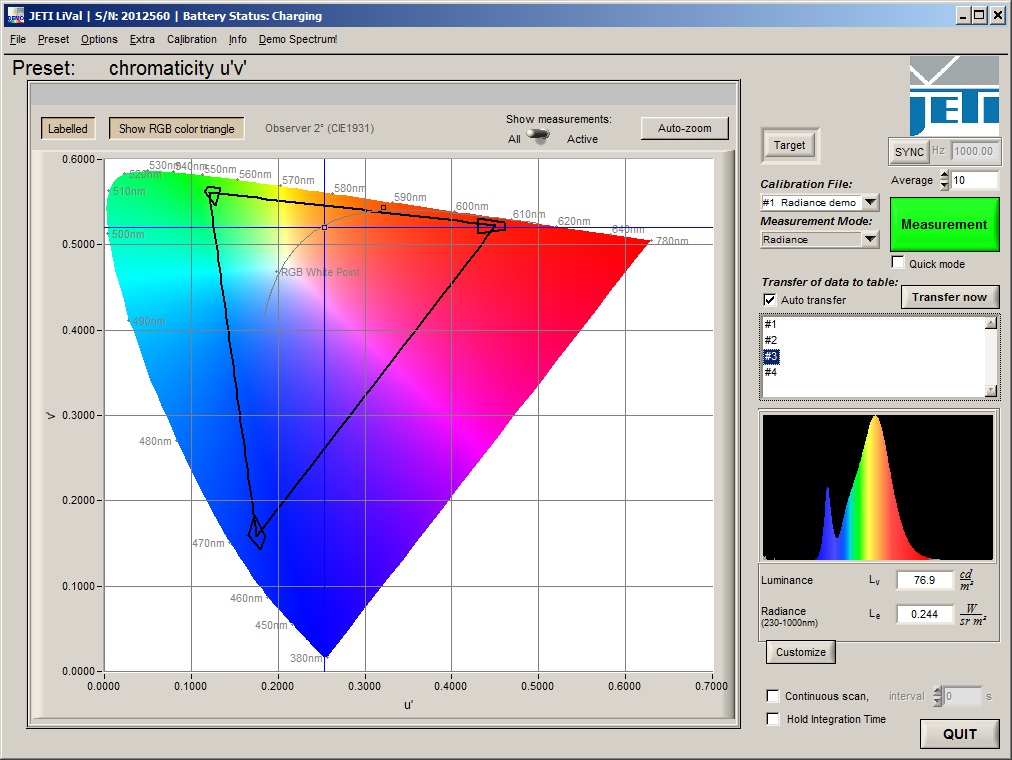Maximize the JETI LiVal window
1012x760 pixels.
pyautogui.click(x=980, y=15)
